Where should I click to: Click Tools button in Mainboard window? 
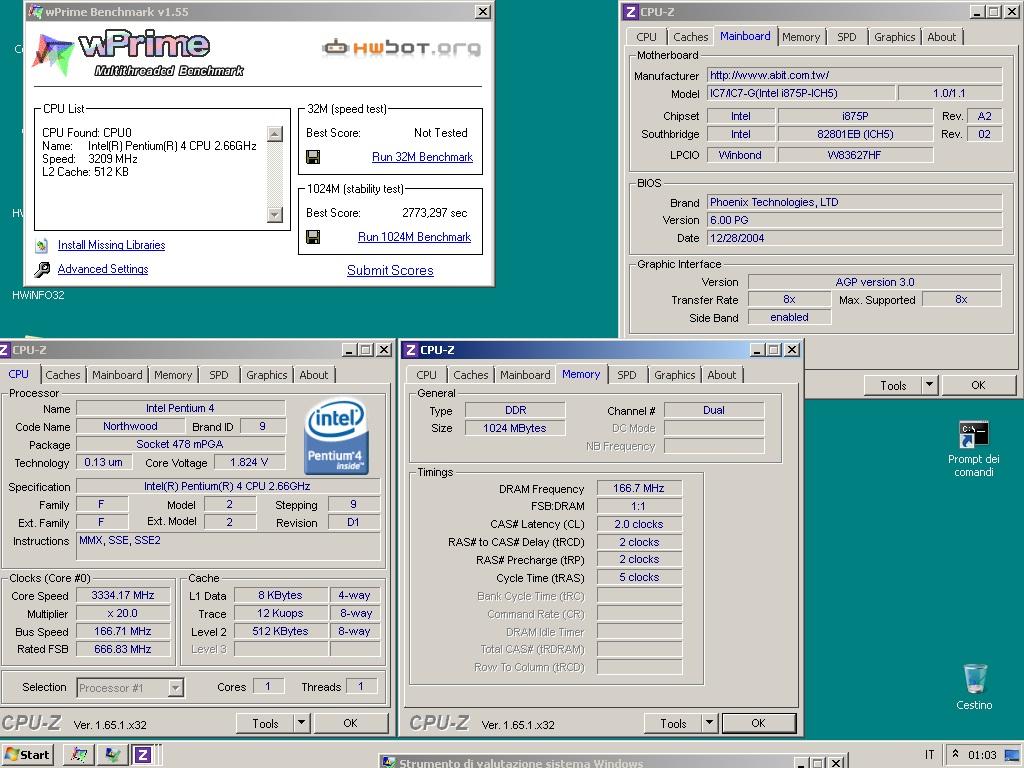[893, 385]
